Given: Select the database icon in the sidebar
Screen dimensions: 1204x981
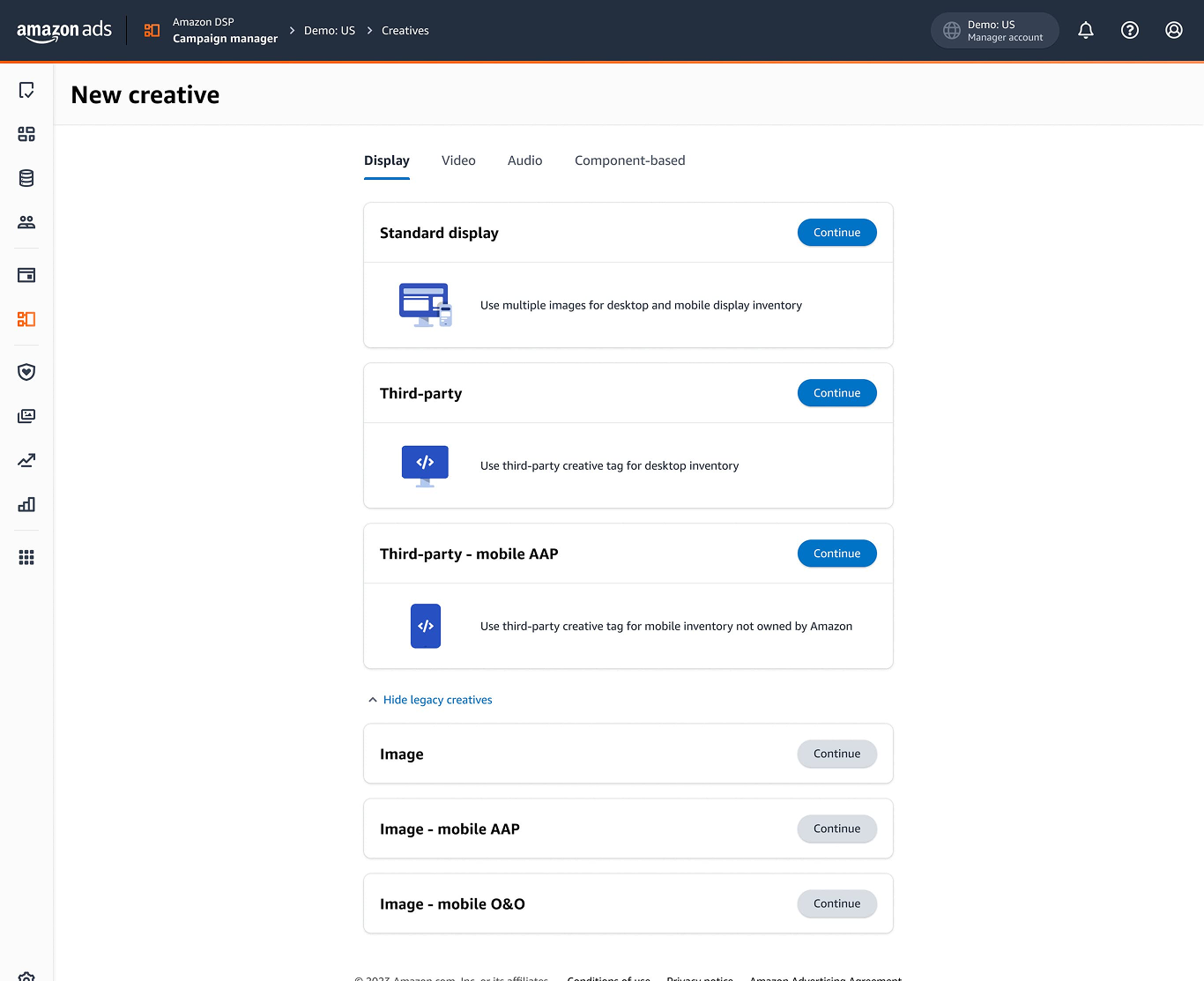Looking at the screenshot, I should pos(26,178).
